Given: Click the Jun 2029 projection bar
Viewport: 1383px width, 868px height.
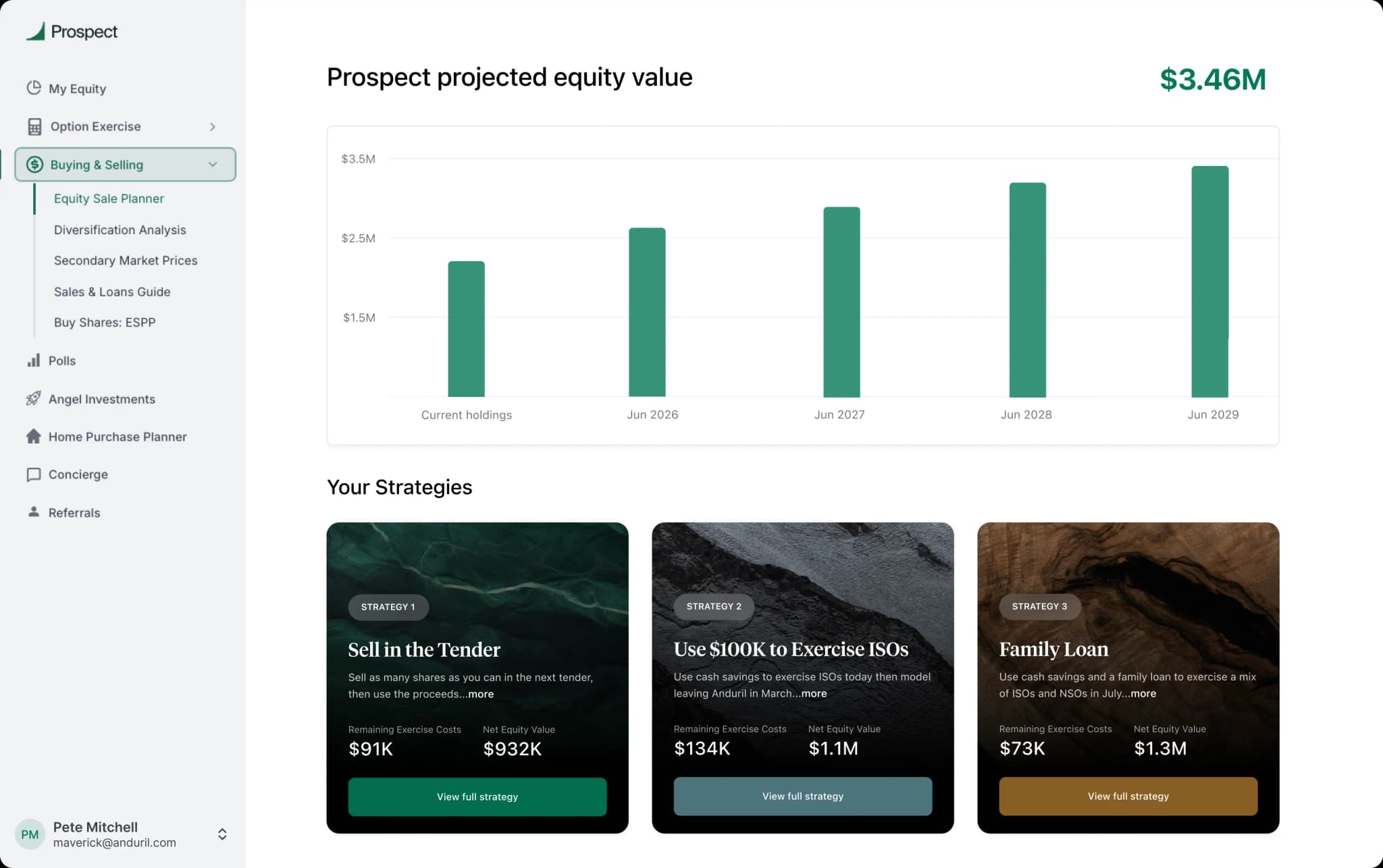Looking at the screenshot, I should click(x=1212, y=283).
